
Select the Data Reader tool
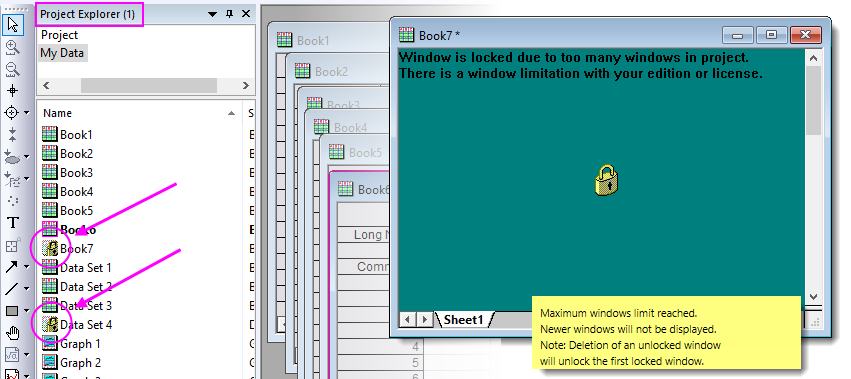(x=12, y=112)
